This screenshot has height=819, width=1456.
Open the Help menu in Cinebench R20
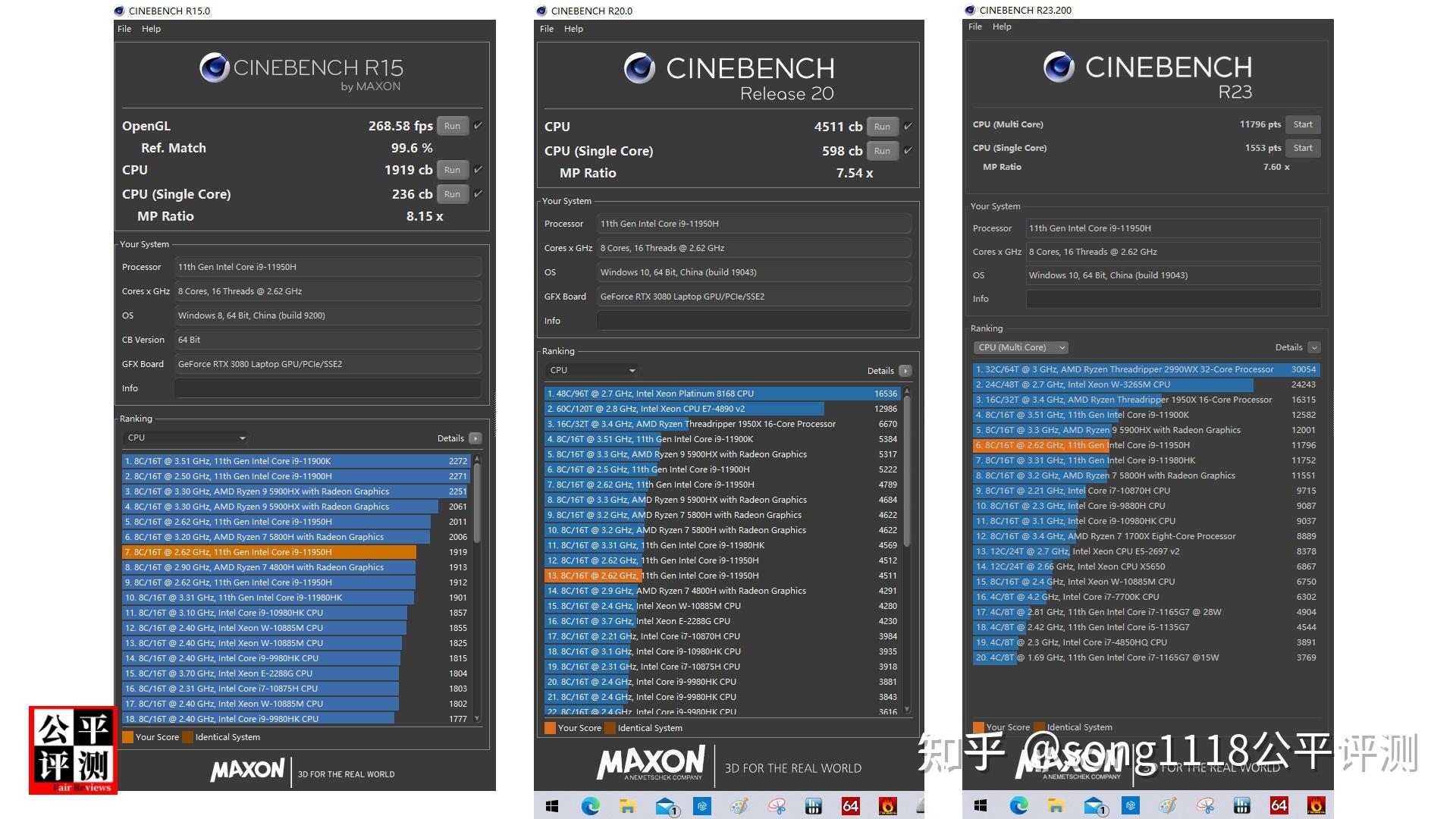573,29
